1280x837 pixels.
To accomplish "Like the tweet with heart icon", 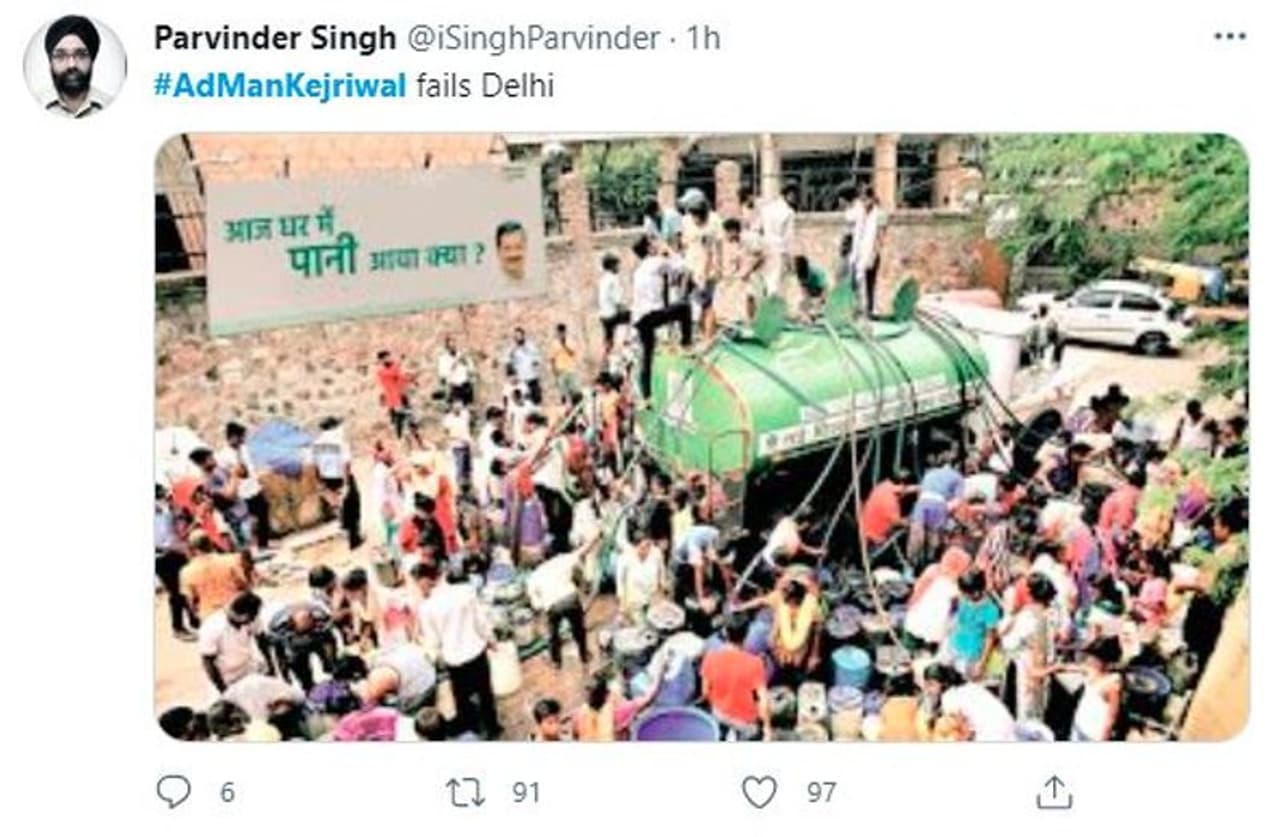I will [760, 793].
